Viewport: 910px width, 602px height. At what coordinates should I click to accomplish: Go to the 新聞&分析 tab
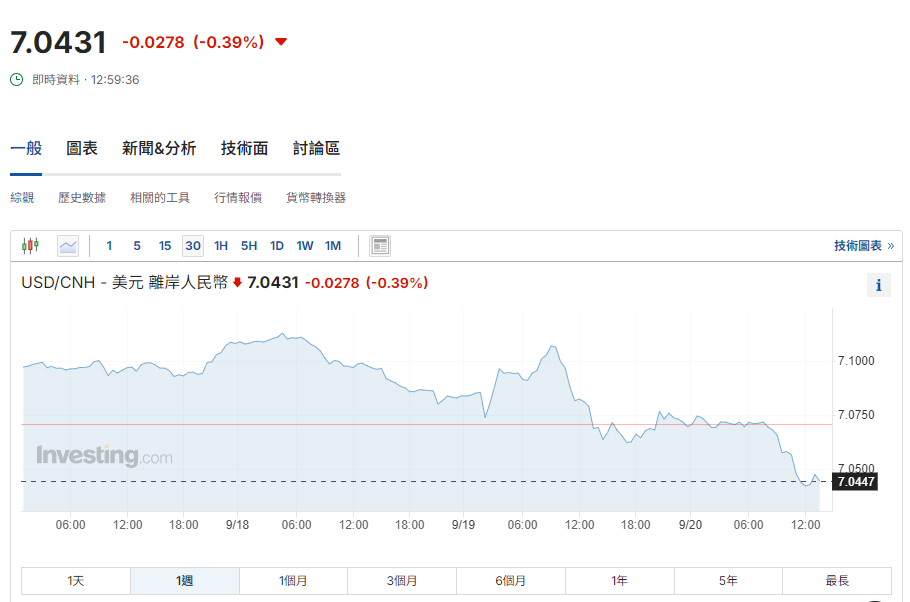pos(159,148)
